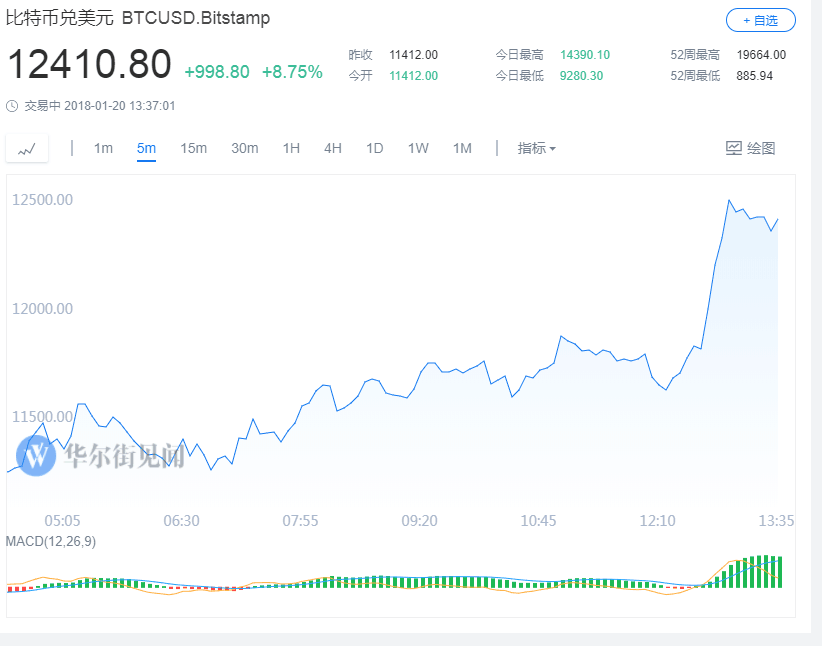Show the 1W weekly chart
This screenshot has width=822, height=646.
tap(418, 148)
